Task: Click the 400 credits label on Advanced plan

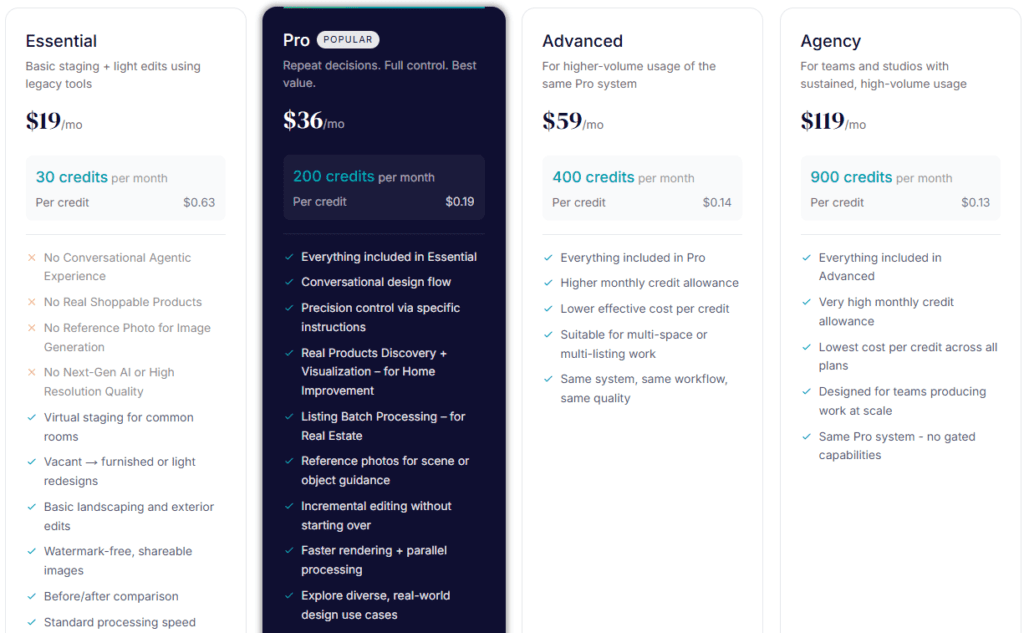Action: (591, 176)
